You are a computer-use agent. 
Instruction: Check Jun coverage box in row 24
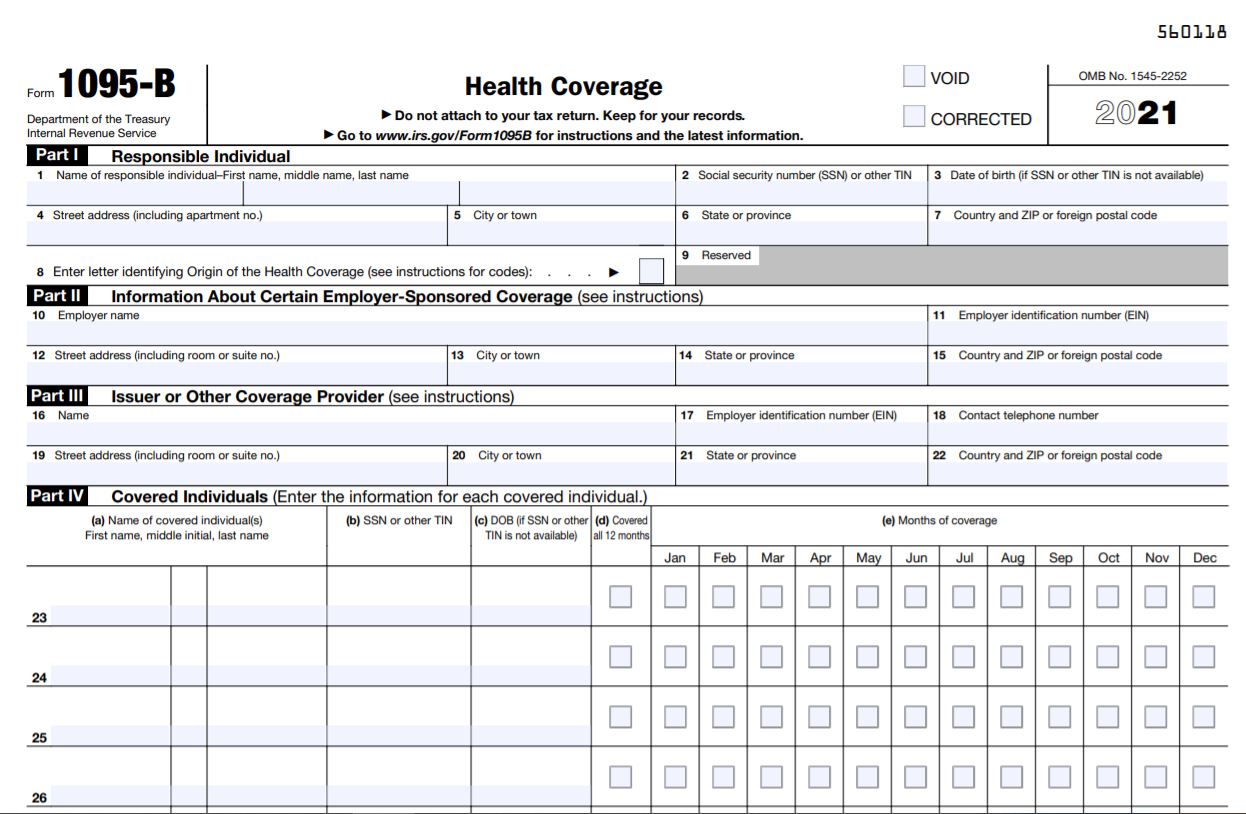(916, 657)
